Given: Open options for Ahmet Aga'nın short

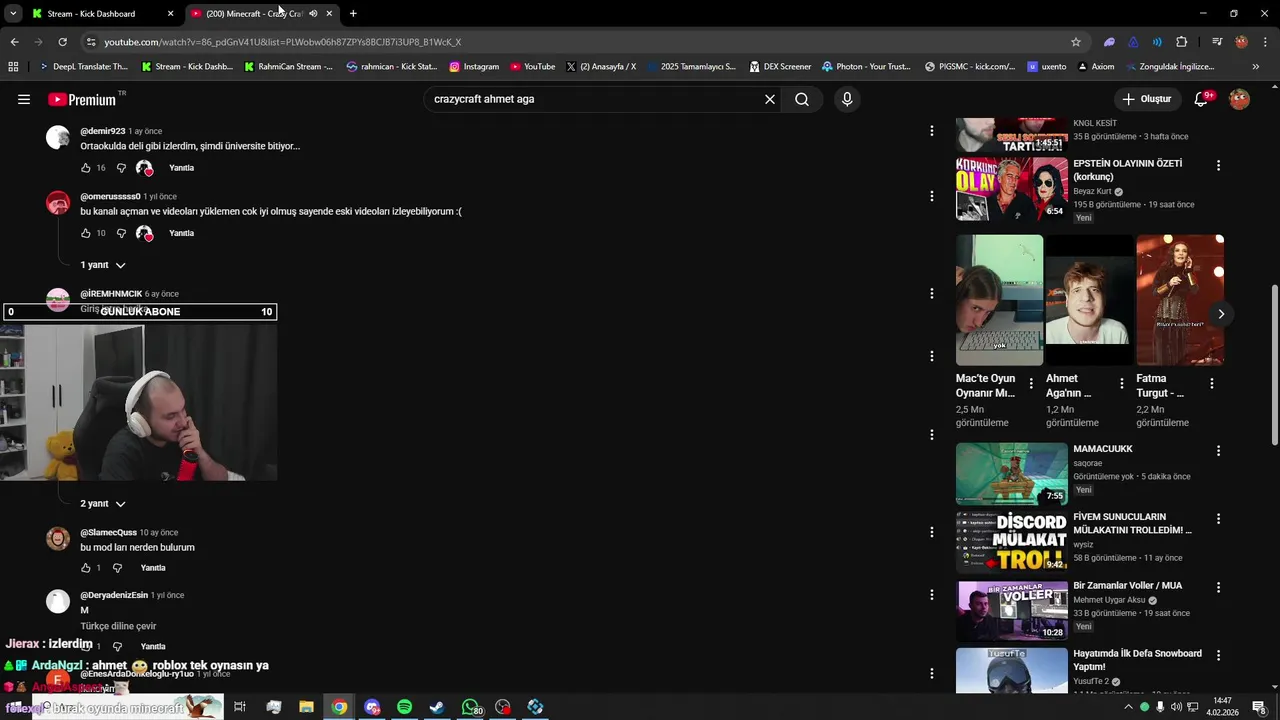Looking at the screenshot, I should click(x=1121, y=383).
